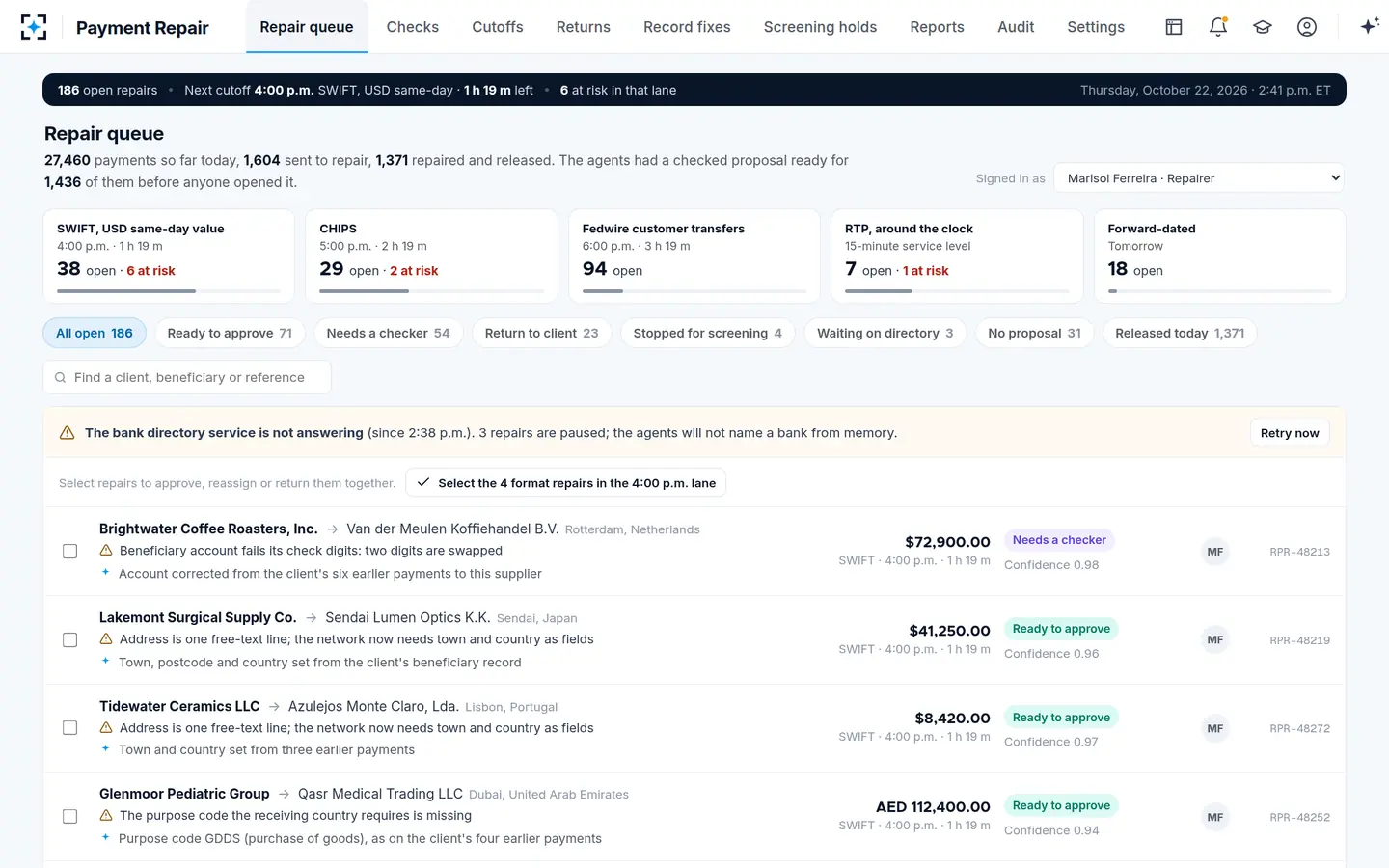Tick the checkbox for Brightwater Coffee Roasters

70,552
